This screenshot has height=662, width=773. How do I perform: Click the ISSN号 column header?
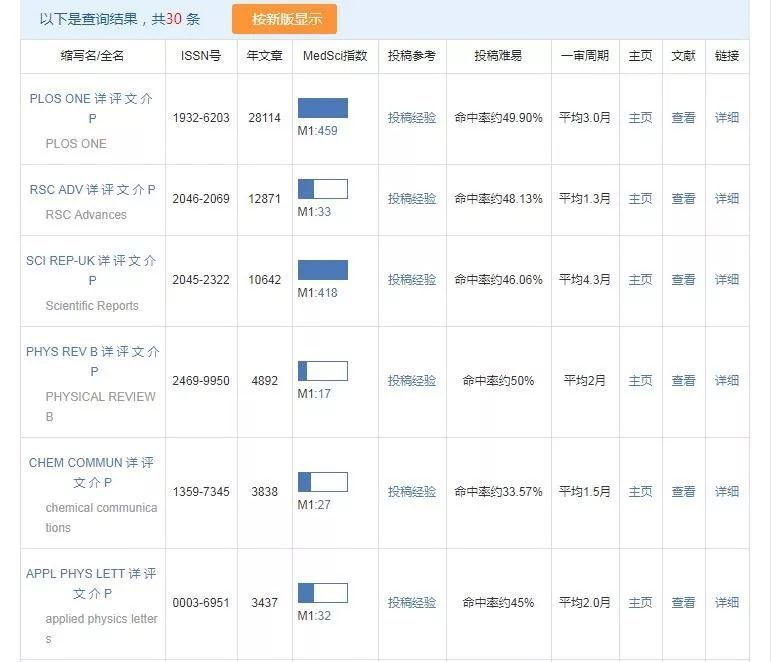(x=201, y=56)
